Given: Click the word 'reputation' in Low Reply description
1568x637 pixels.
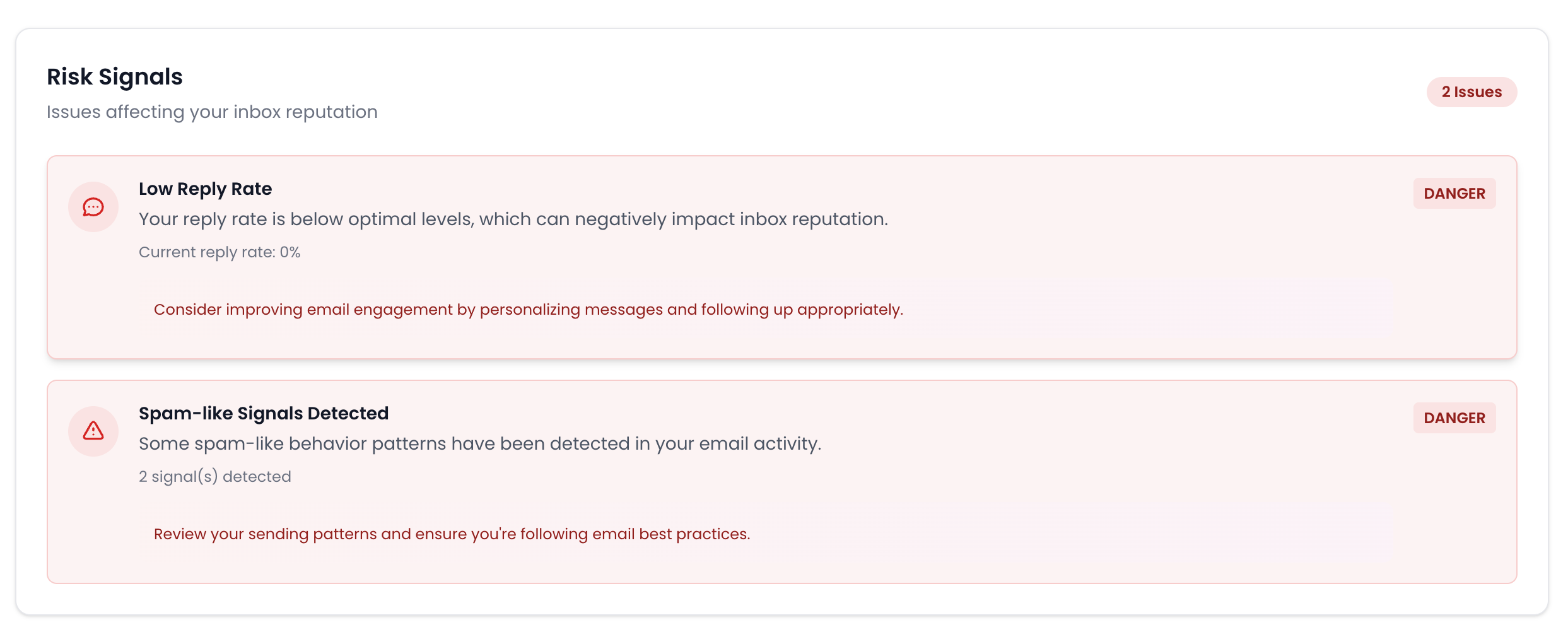Looking at the screenshot, I should click(839, 219).
